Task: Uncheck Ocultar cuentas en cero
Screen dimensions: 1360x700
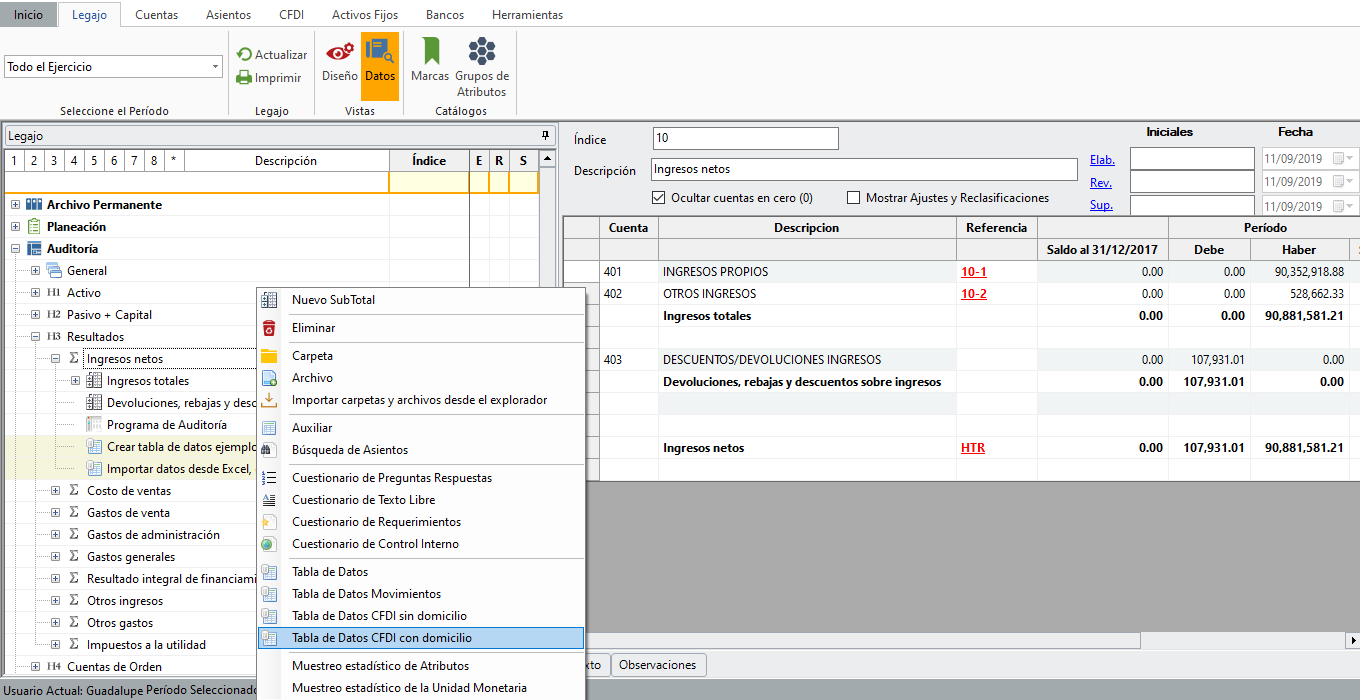Action: pos(659,198)
